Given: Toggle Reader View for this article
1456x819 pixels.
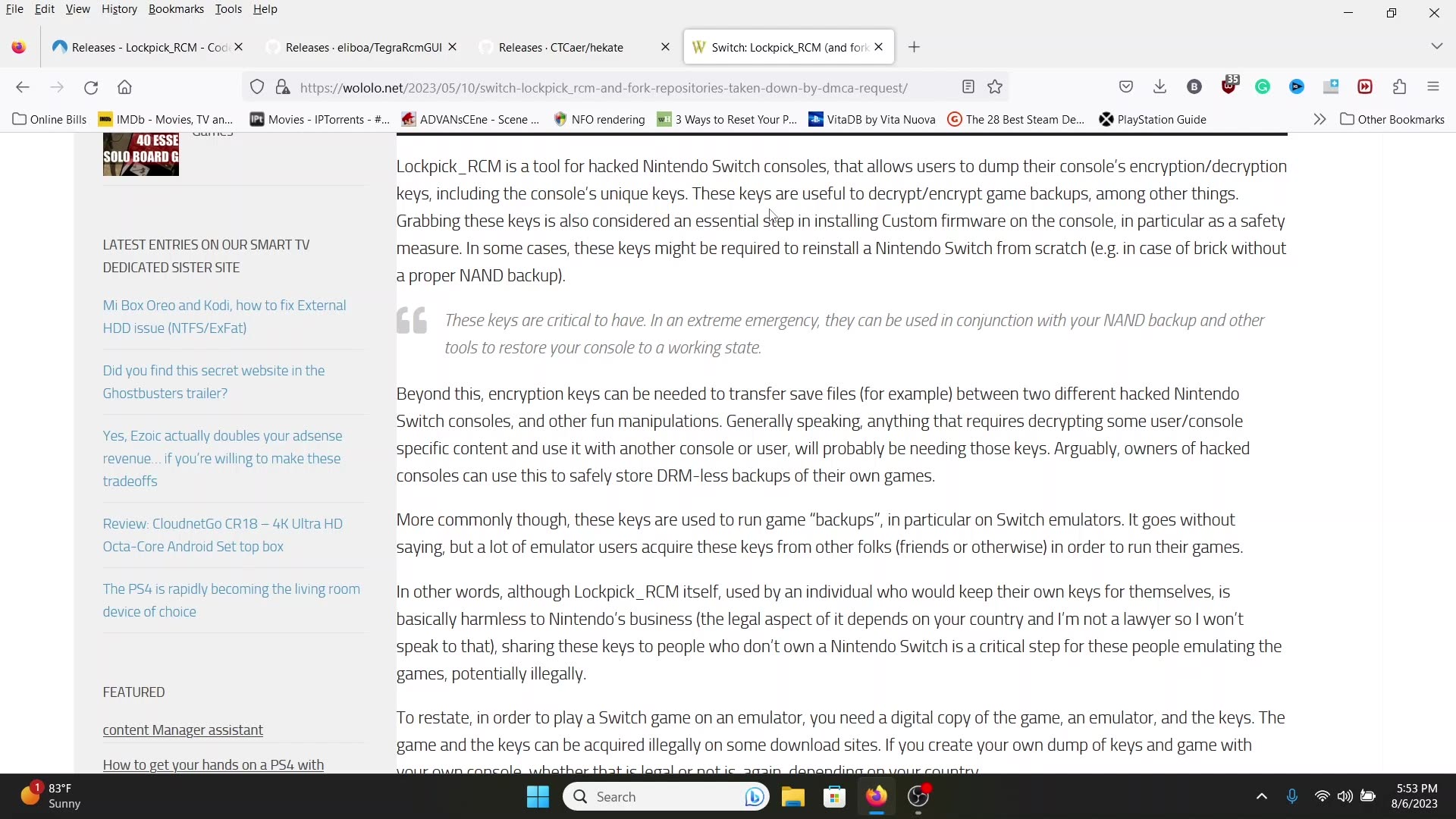Looking at the screenshot, I should 968,87.
